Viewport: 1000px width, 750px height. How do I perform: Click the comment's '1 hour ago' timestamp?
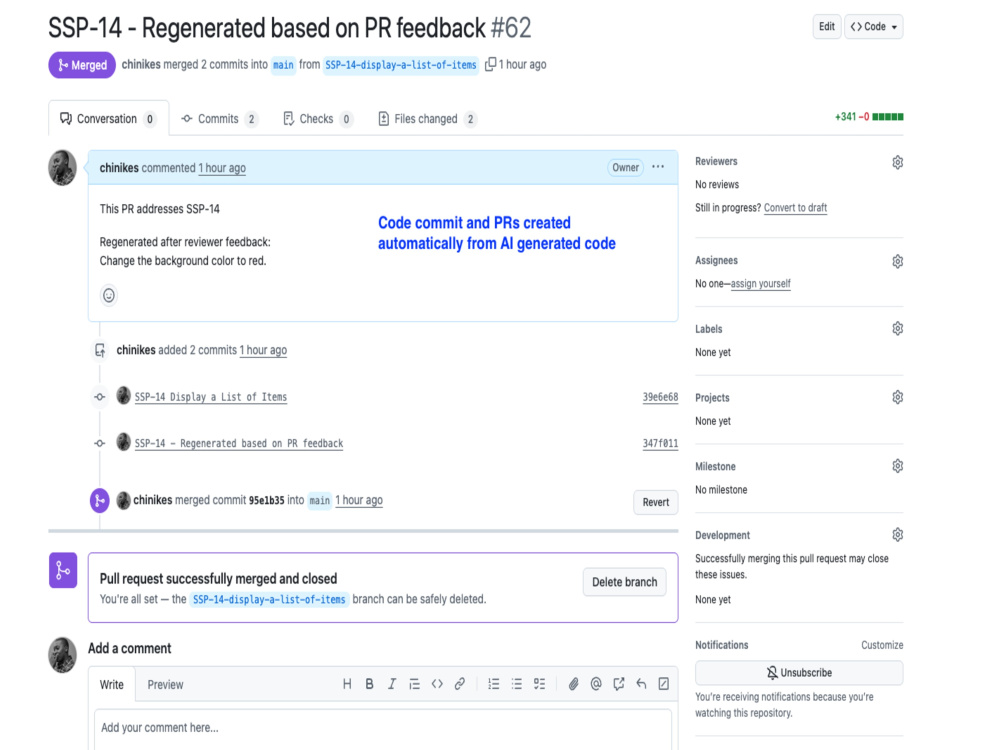[222, 168]
